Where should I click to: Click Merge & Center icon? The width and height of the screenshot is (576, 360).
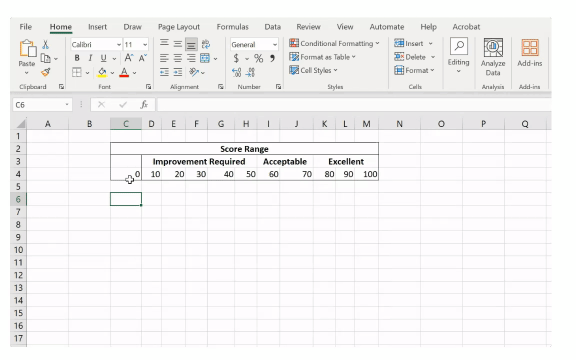205,58
